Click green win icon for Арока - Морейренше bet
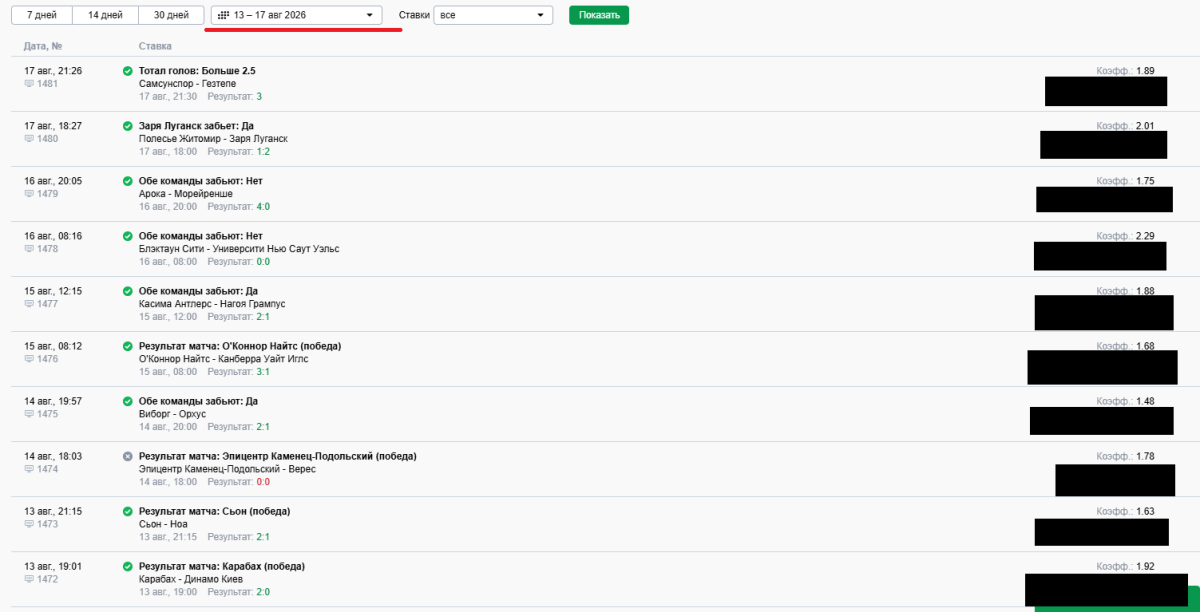 pyautogui.click(x=127, y=181)
